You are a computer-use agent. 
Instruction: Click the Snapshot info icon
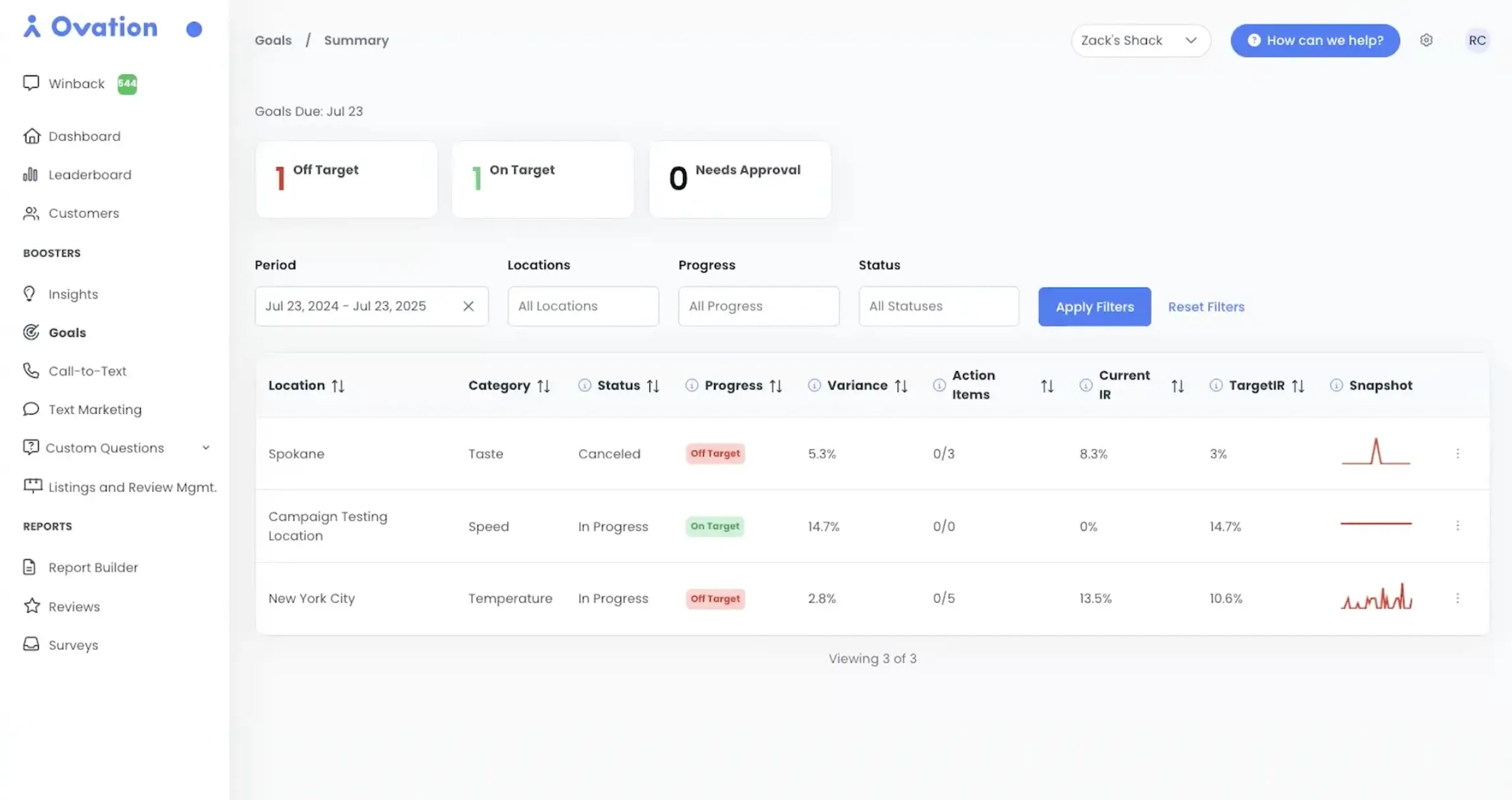(x=1336, y=385)
